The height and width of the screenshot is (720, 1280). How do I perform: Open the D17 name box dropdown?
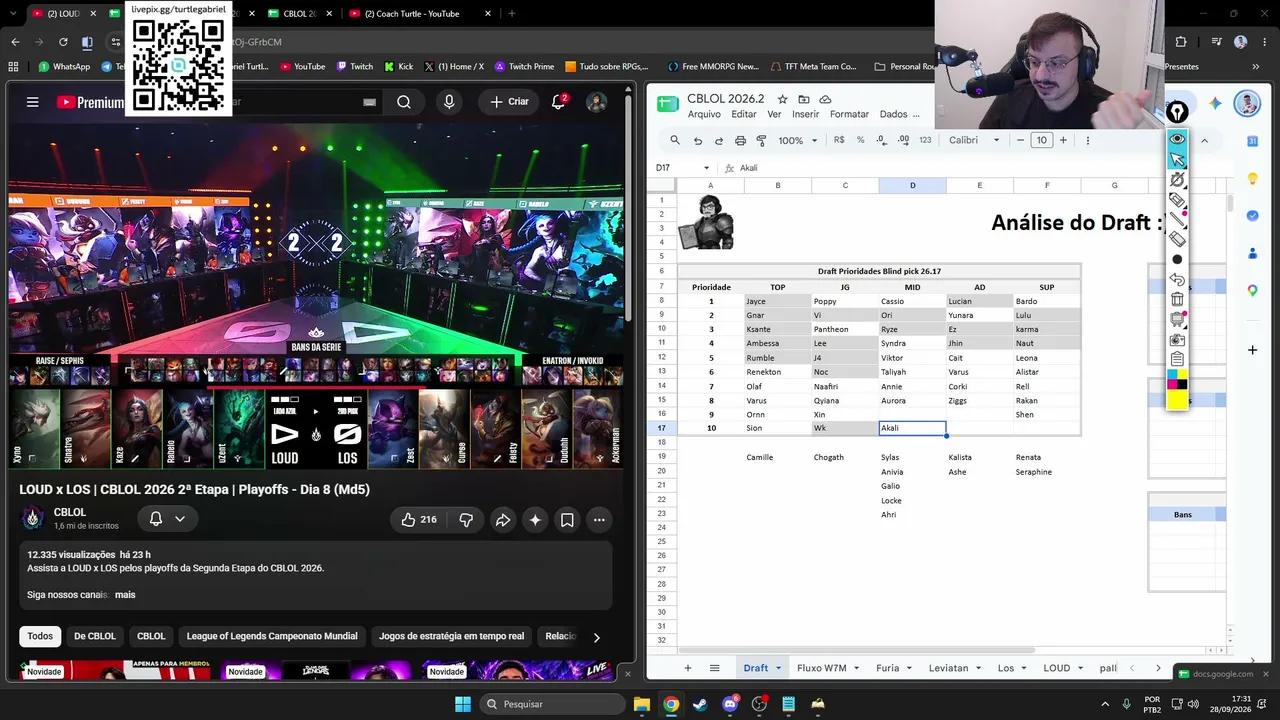[706, 168]
